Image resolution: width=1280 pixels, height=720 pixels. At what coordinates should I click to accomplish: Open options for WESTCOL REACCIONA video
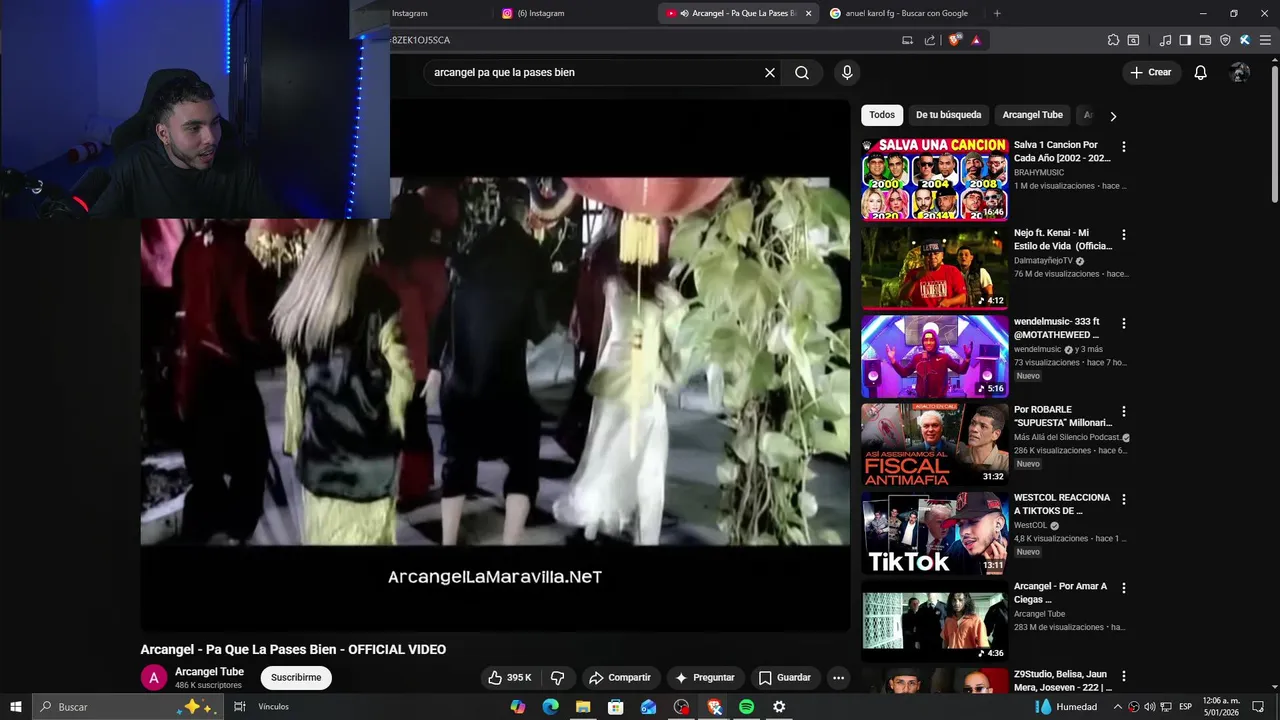point(1123,499)
